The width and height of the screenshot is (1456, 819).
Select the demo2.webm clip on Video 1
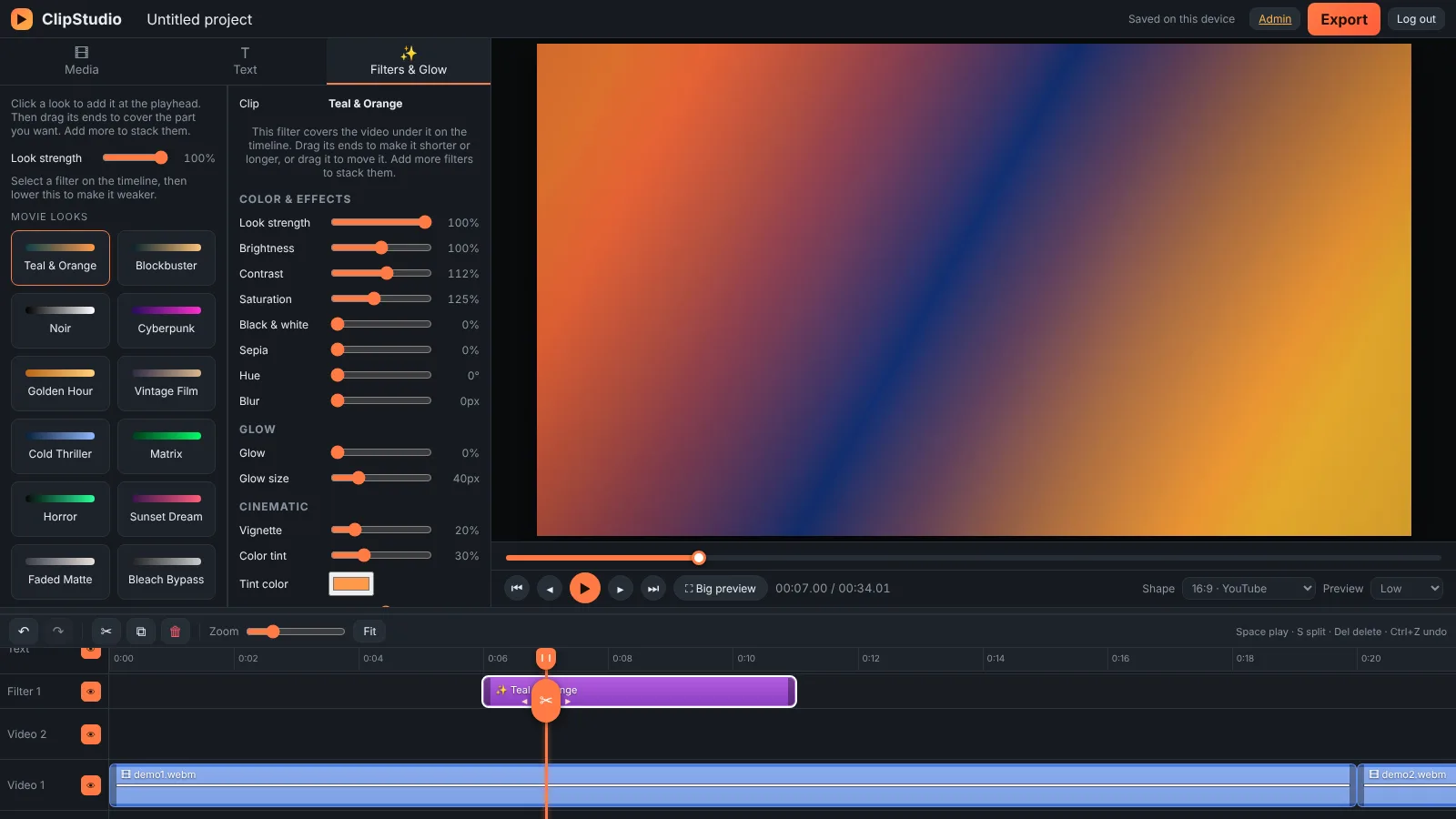[1408, 785]
